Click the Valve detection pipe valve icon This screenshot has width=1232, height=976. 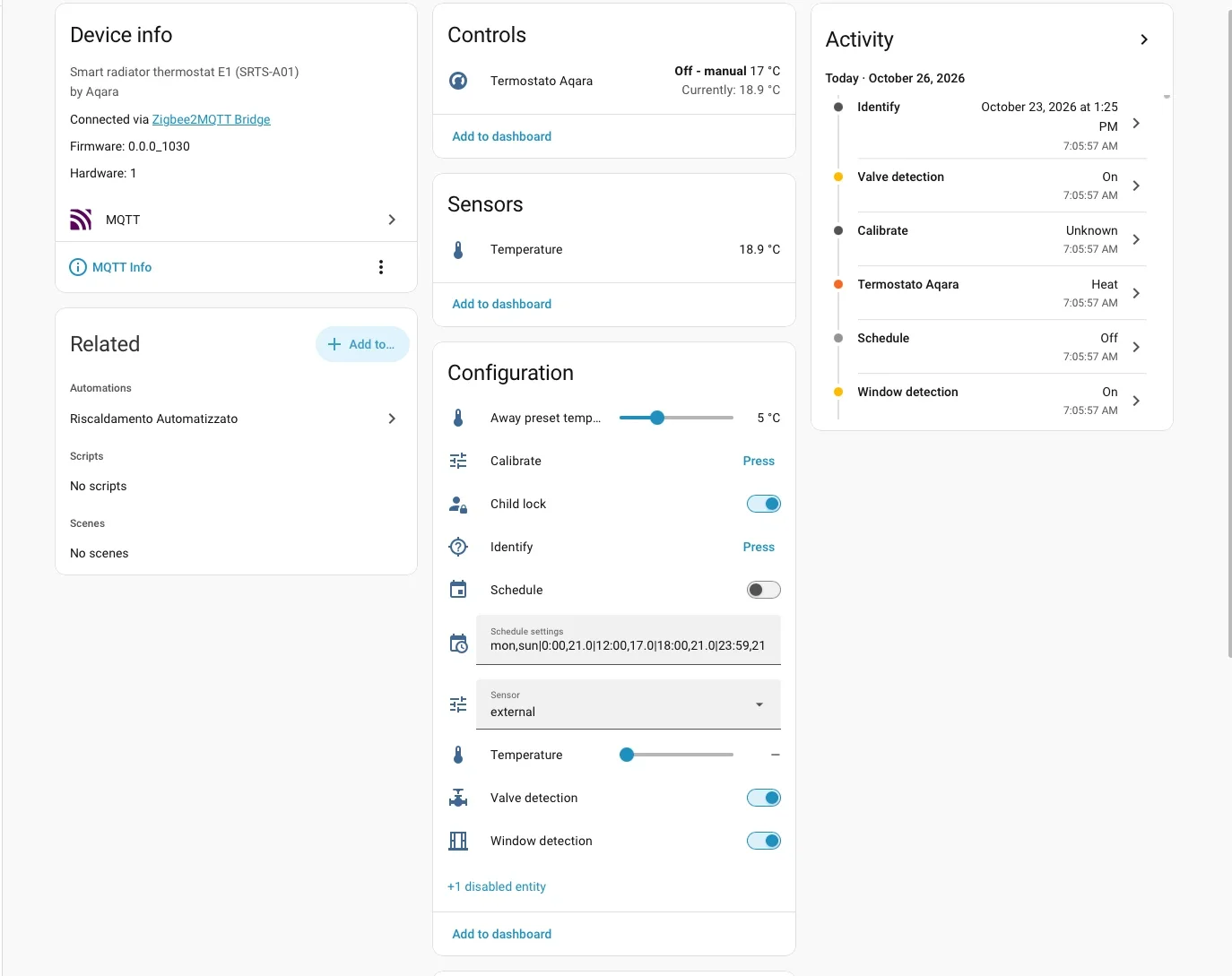pos(458,798)
